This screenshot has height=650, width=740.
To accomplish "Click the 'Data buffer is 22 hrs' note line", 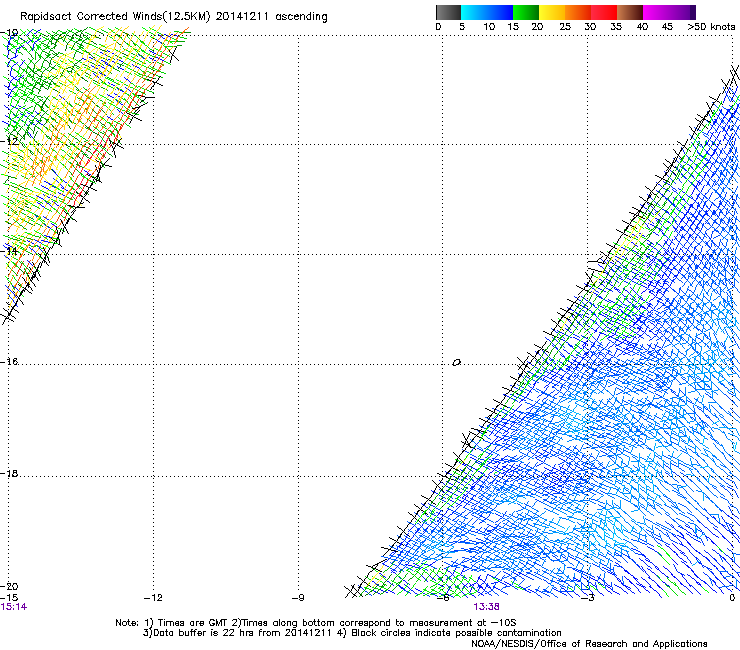I will (352, 633).
